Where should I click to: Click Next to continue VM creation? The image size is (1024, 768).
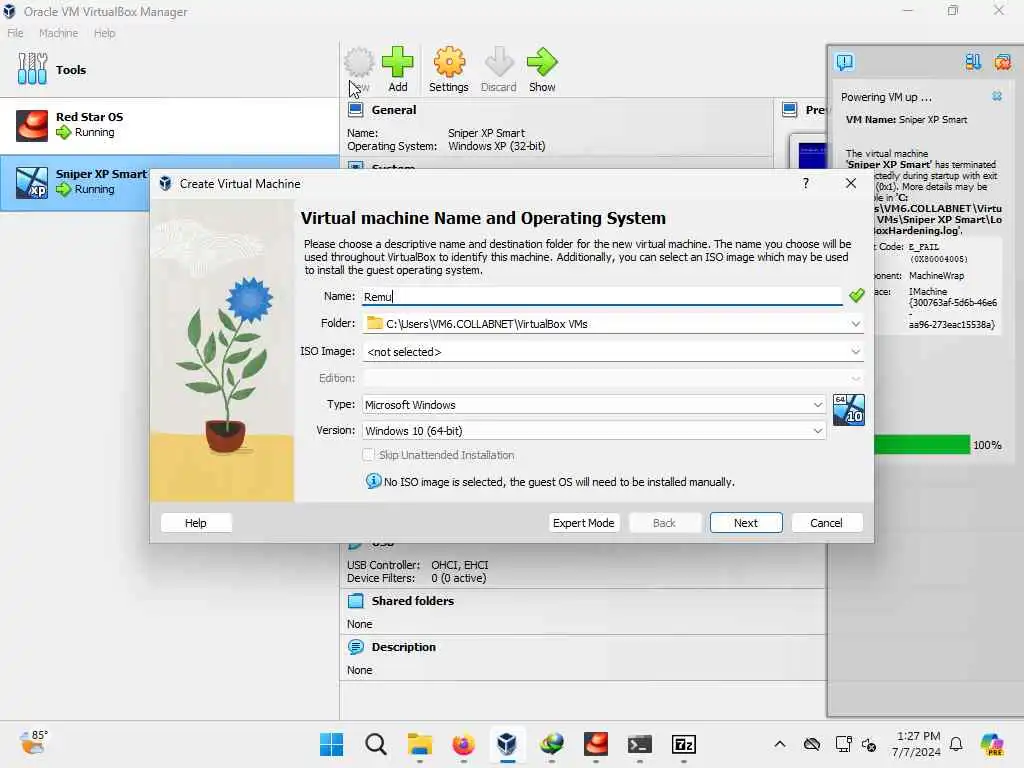point(746,523)
